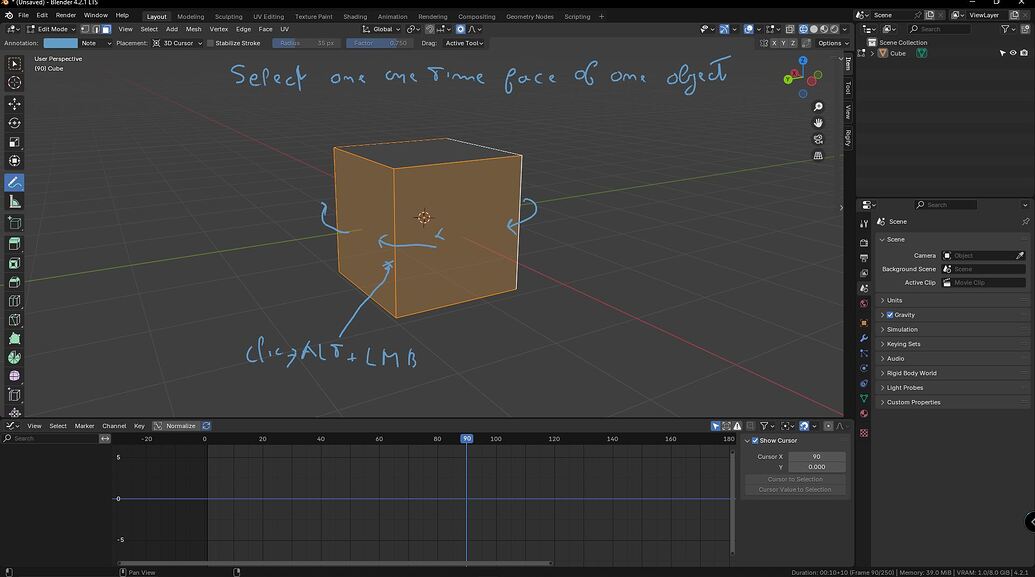
Task: Toggle Cube render camera icon in outliner
Action: (x=1024, y=53)
